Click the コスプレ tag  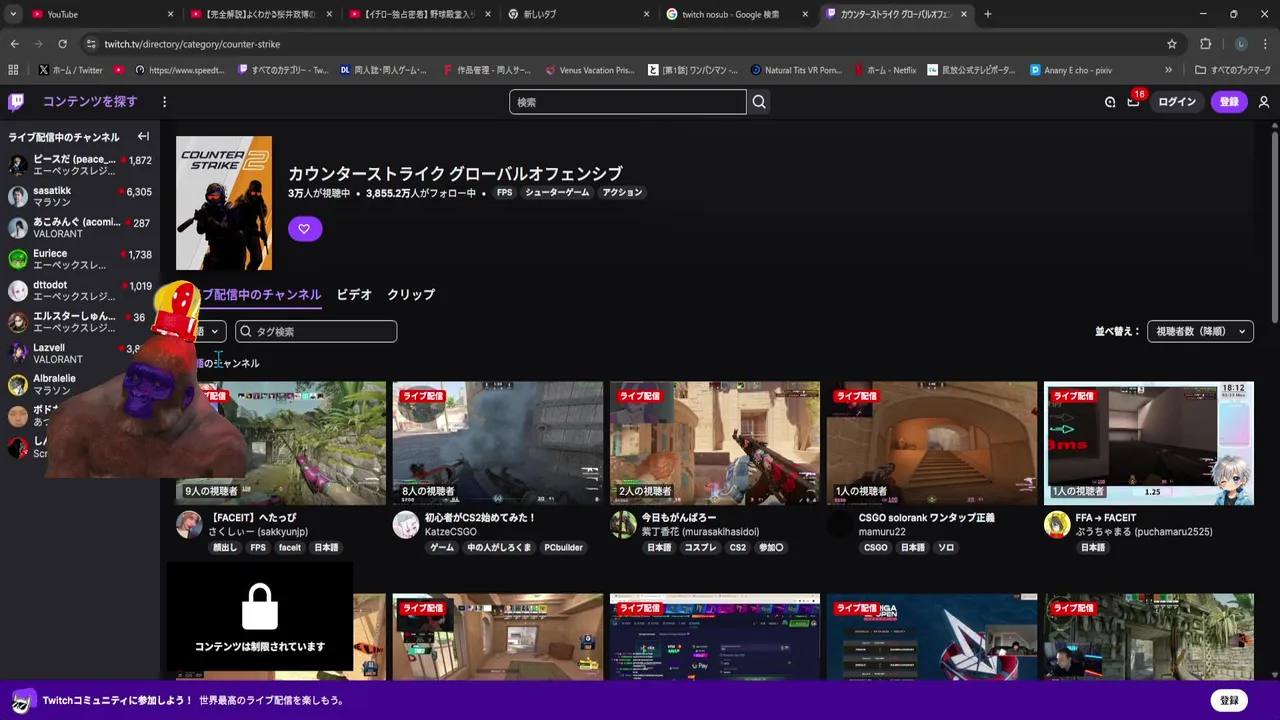700,548
